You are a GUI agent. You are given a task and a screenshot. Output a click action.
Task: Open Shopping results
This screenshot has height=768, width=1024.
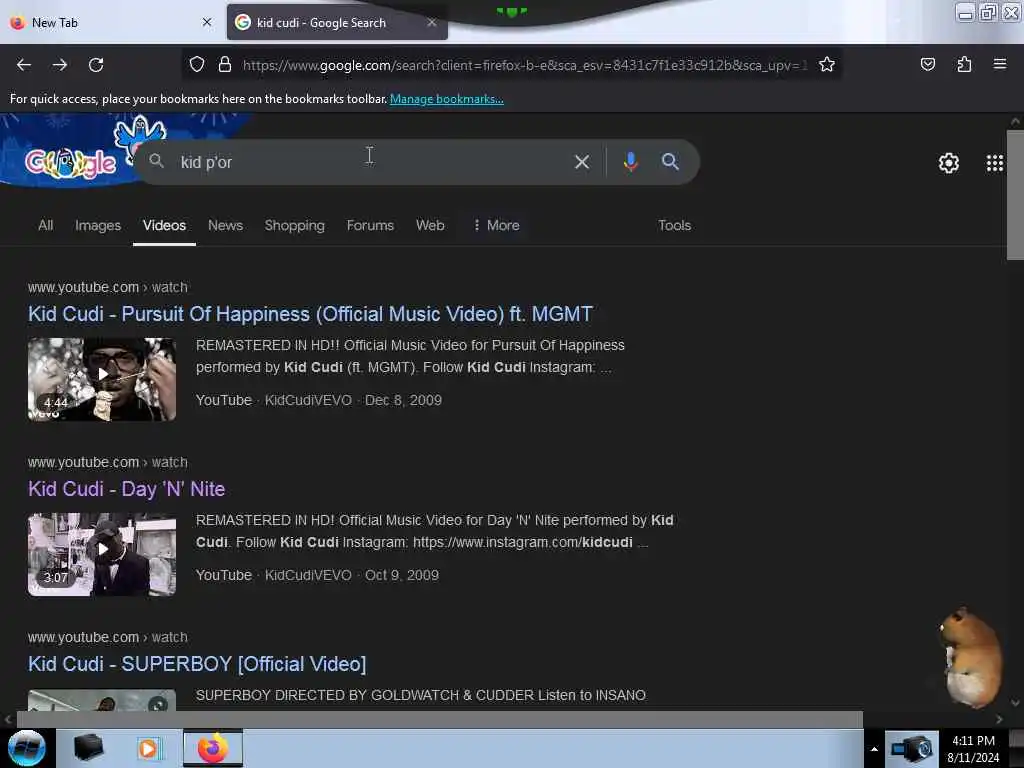point(295,225)
